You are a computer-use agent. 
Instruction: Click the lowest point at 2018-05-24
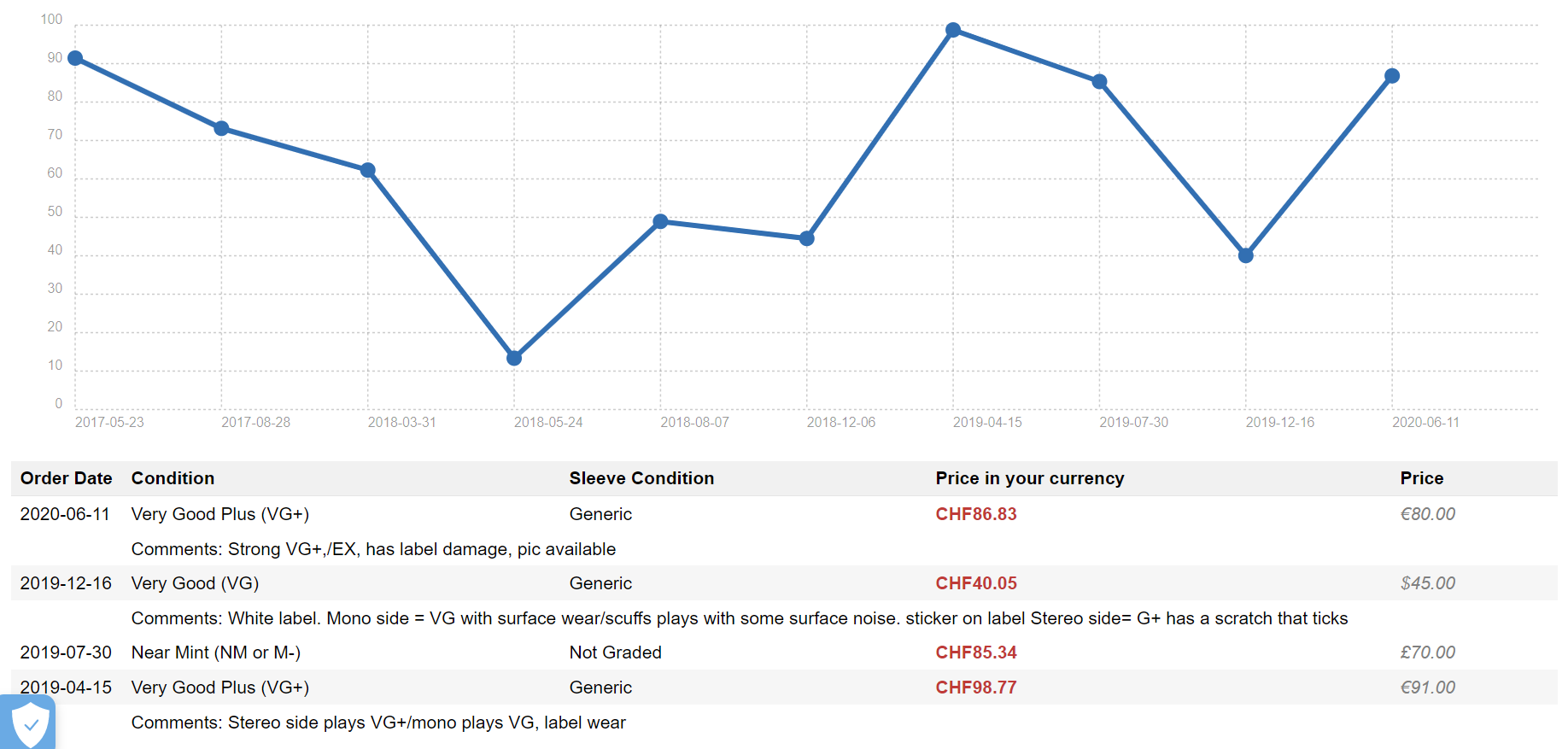[514, 358]
